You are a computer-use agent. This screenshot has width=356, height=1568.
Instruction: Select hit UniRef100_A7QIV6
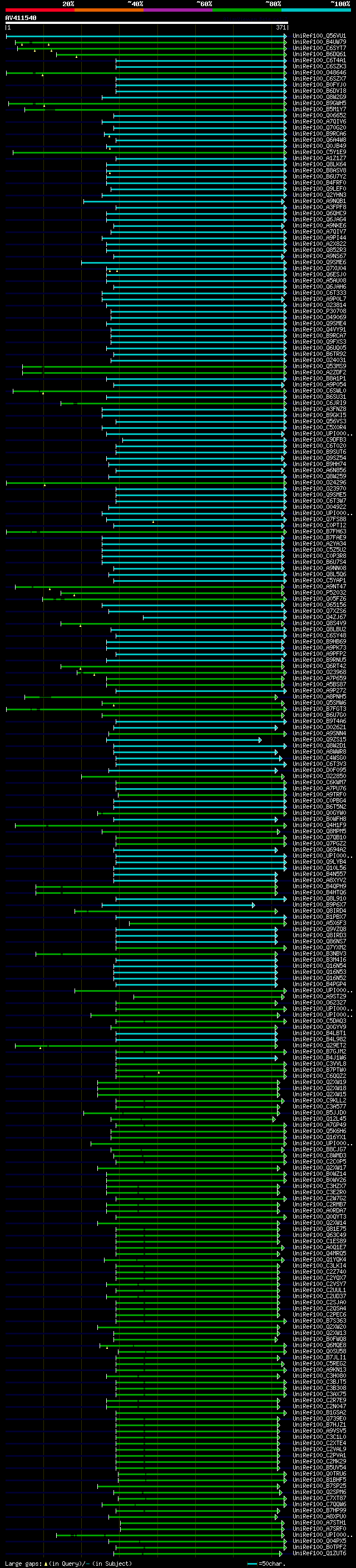[x=319, y=122]
